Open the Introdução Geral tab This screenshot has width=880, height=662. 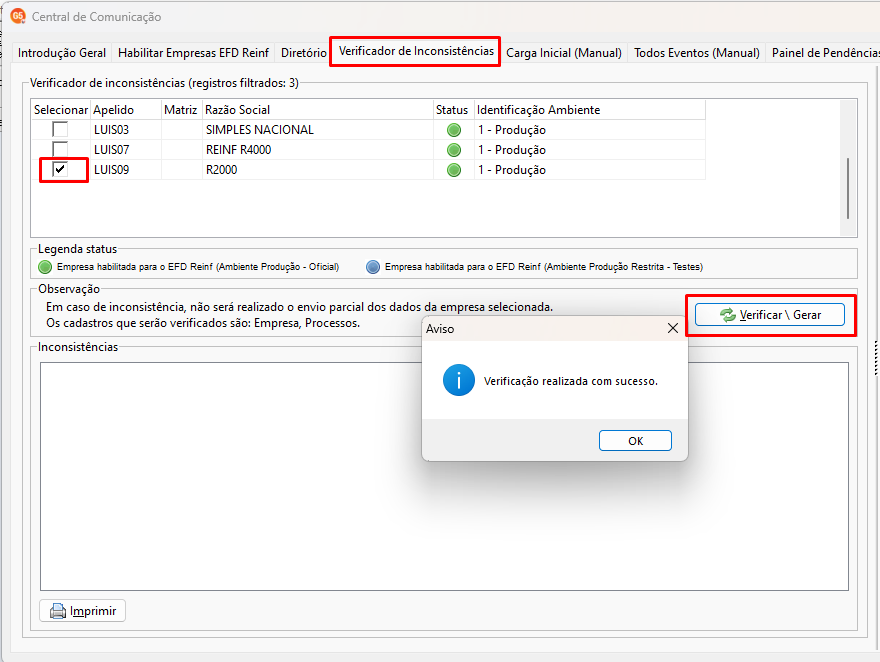pyautogui.click(x=62, y=53)
